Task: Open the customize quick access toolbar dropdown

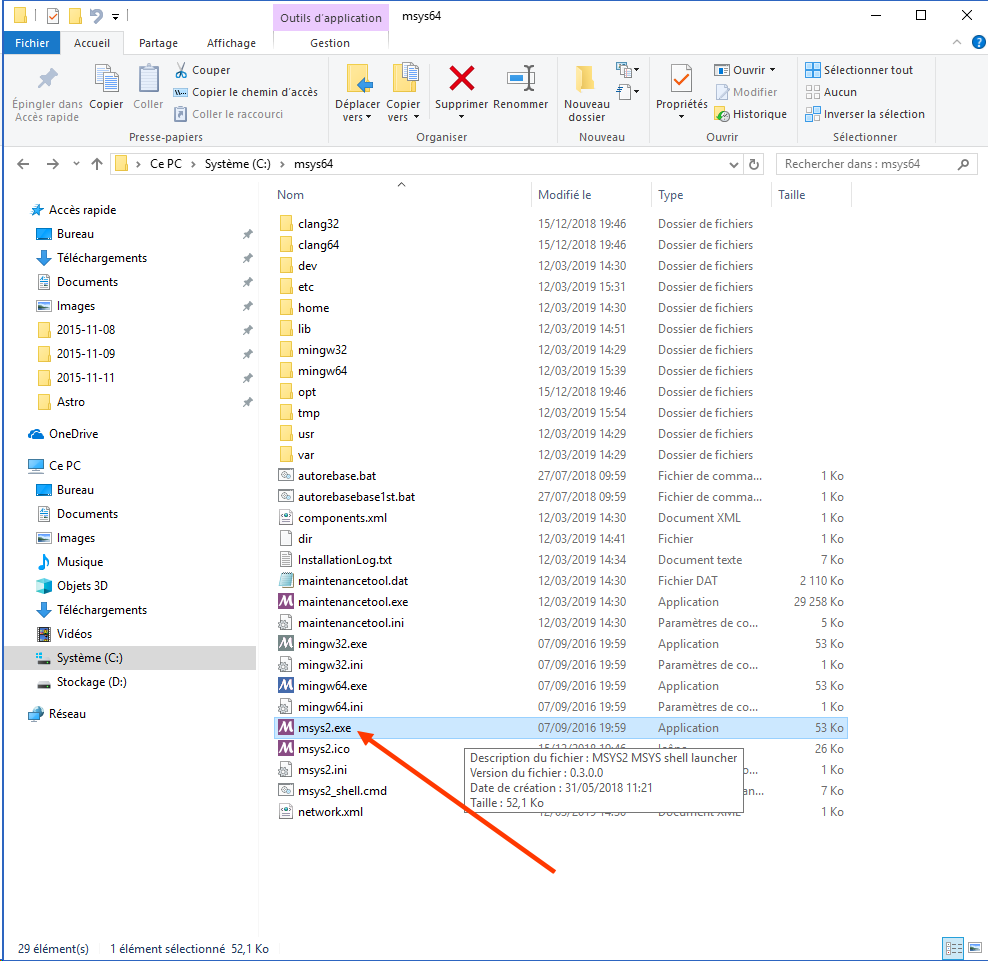Action: coord(115,16)
